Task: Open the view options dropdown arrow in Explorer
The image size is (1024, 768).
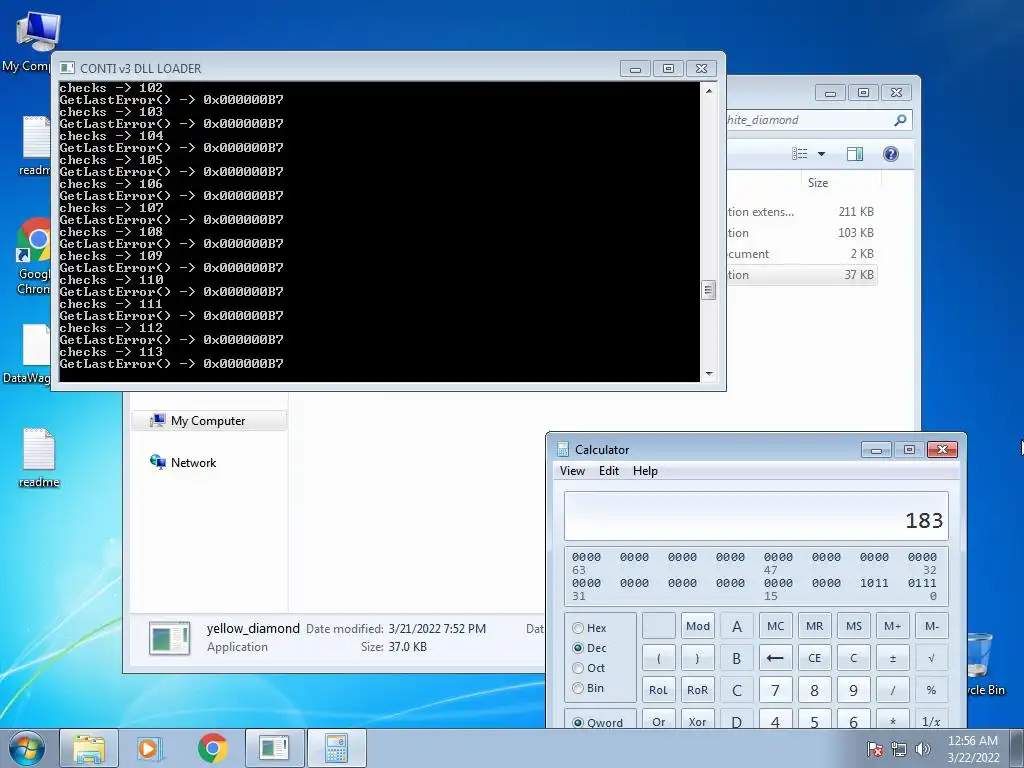Action: [x=821, y=154]
